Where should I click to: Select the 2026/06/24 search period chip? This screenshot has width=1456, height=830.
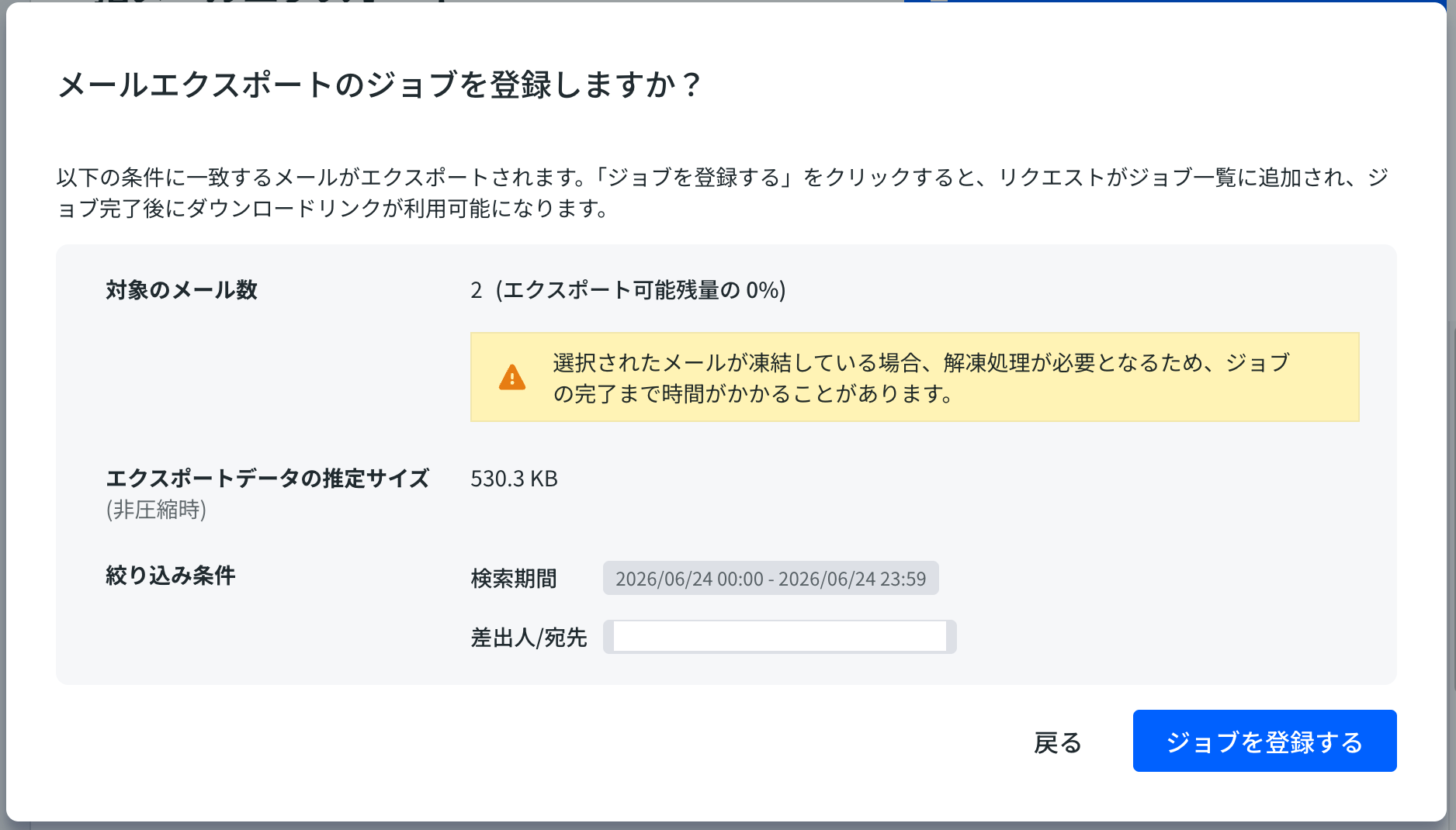click(771, 579)
